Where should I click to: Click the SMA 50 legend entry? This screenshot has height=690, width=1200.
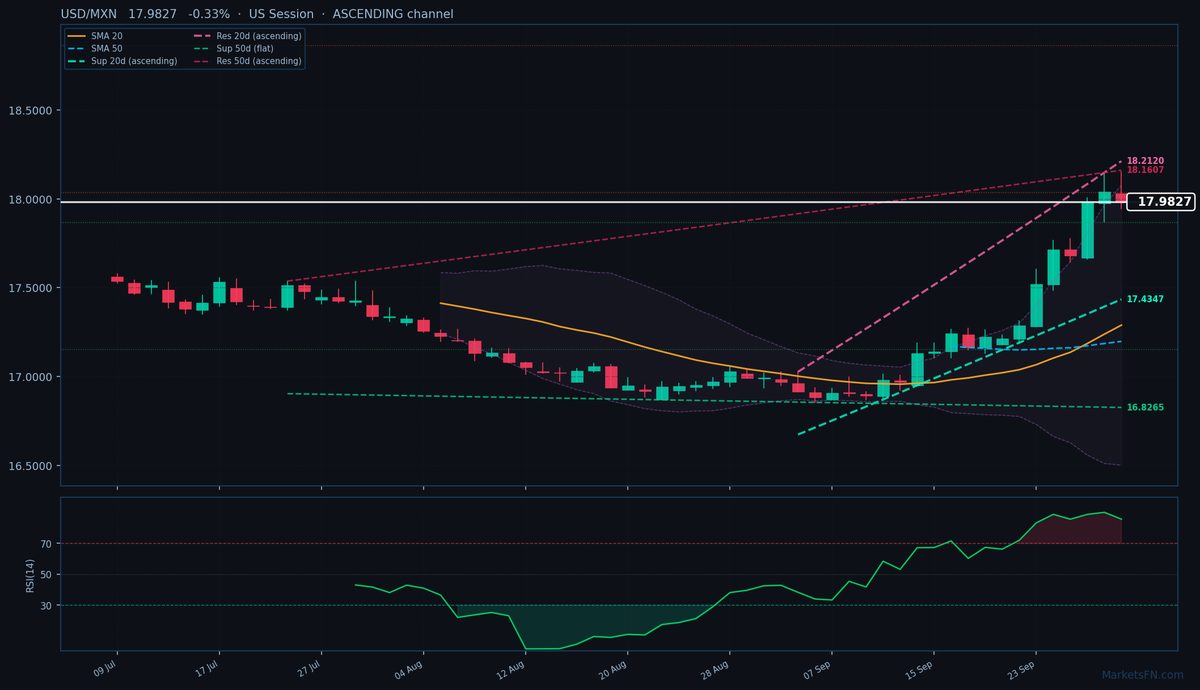pyautogui.click(x=95, y=48)
